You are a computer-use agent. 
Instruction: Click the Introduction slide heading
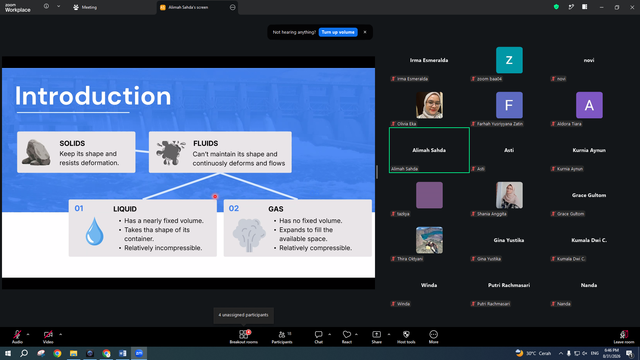[x=93, y=96]
